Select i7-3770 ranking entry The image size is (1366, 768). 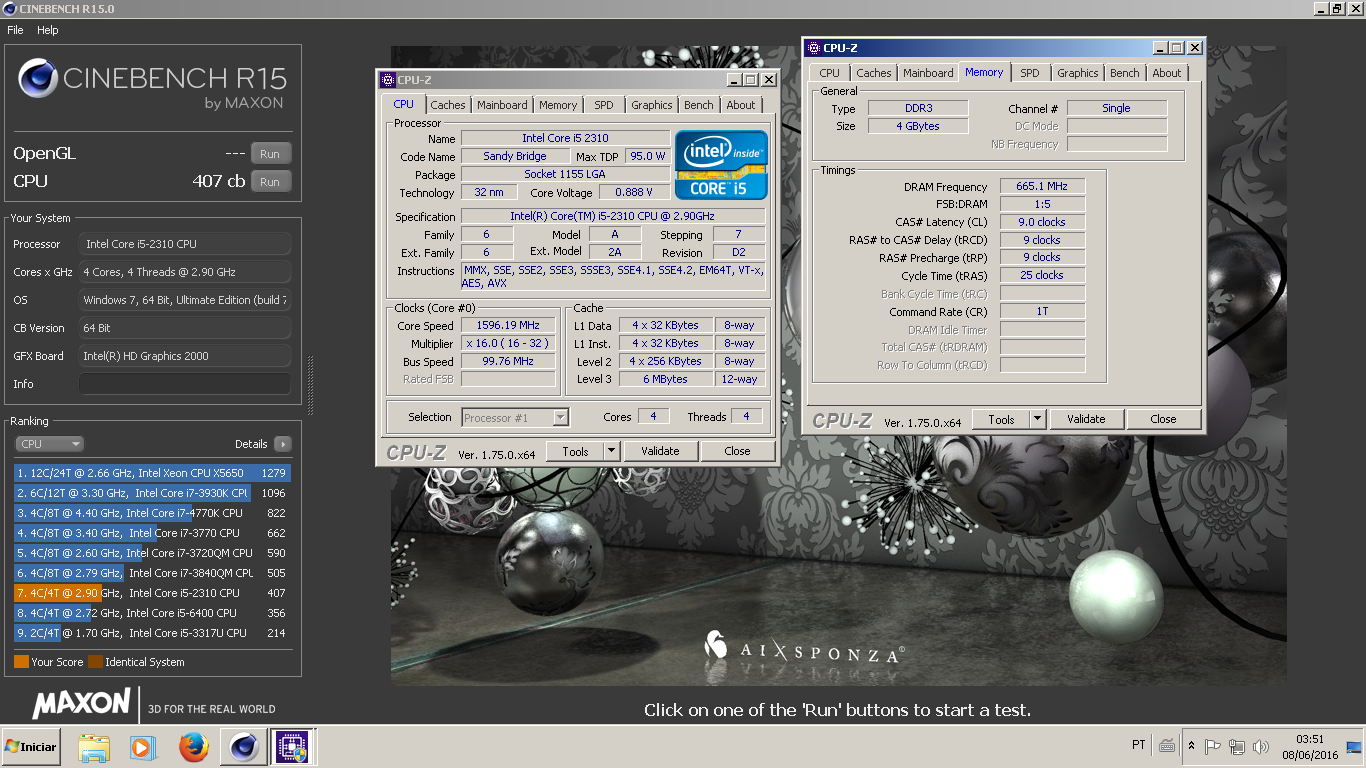pos(152,533)
